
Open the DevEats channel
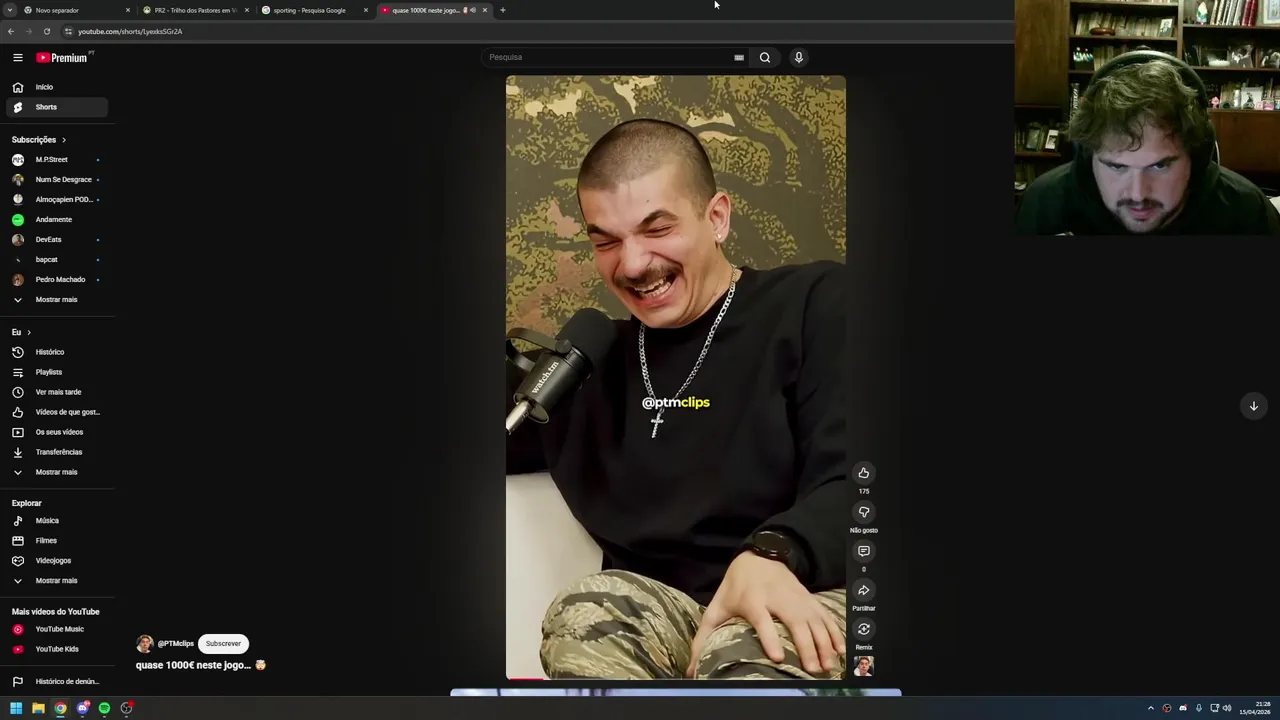click(x=56, y=240)
